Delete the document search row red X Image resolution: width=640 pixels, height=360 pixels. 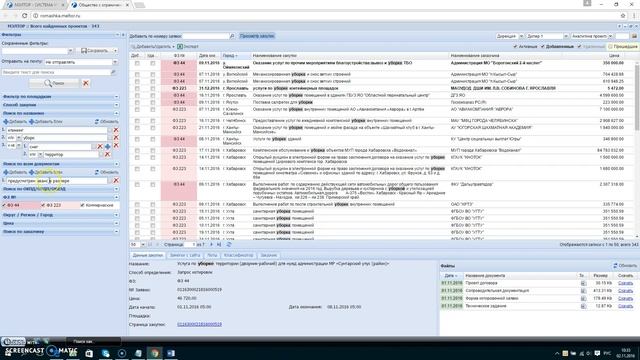coord(116,180)
